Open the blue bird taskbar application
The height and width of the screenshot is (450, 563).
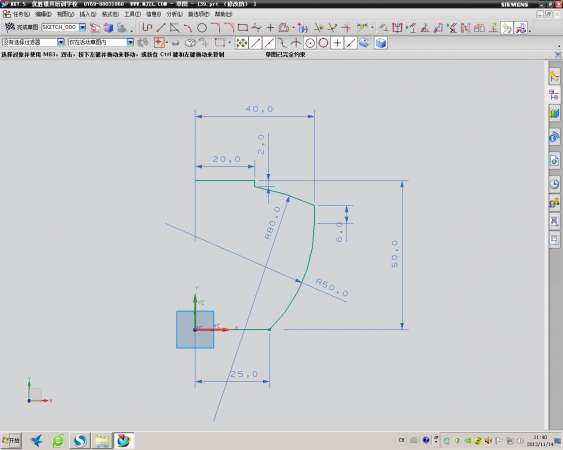point(37,440)
